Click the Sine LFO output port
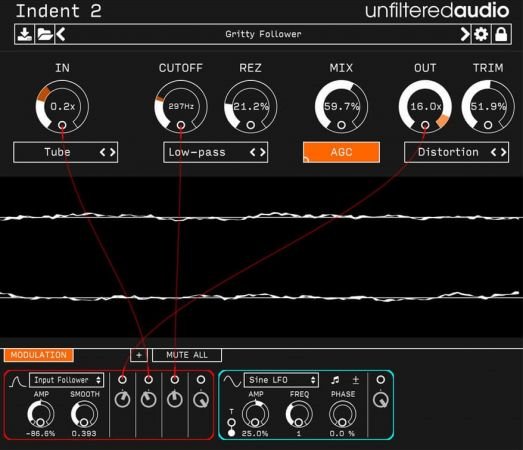The image size is (523, 450). (381, 380)
